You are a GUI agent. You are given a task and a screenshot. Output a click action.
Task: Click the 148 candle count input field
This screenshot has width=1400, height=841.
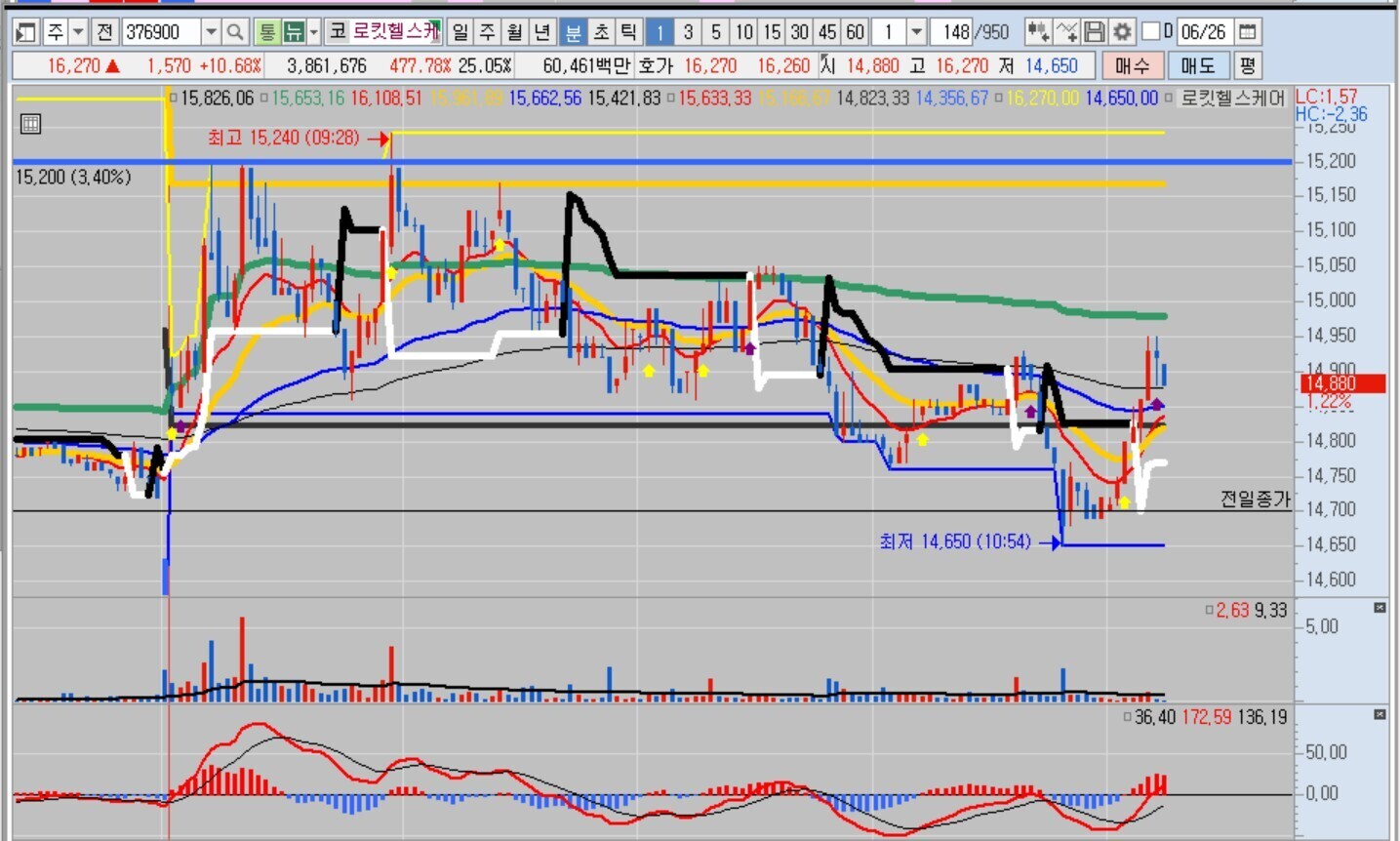point(951,32)
